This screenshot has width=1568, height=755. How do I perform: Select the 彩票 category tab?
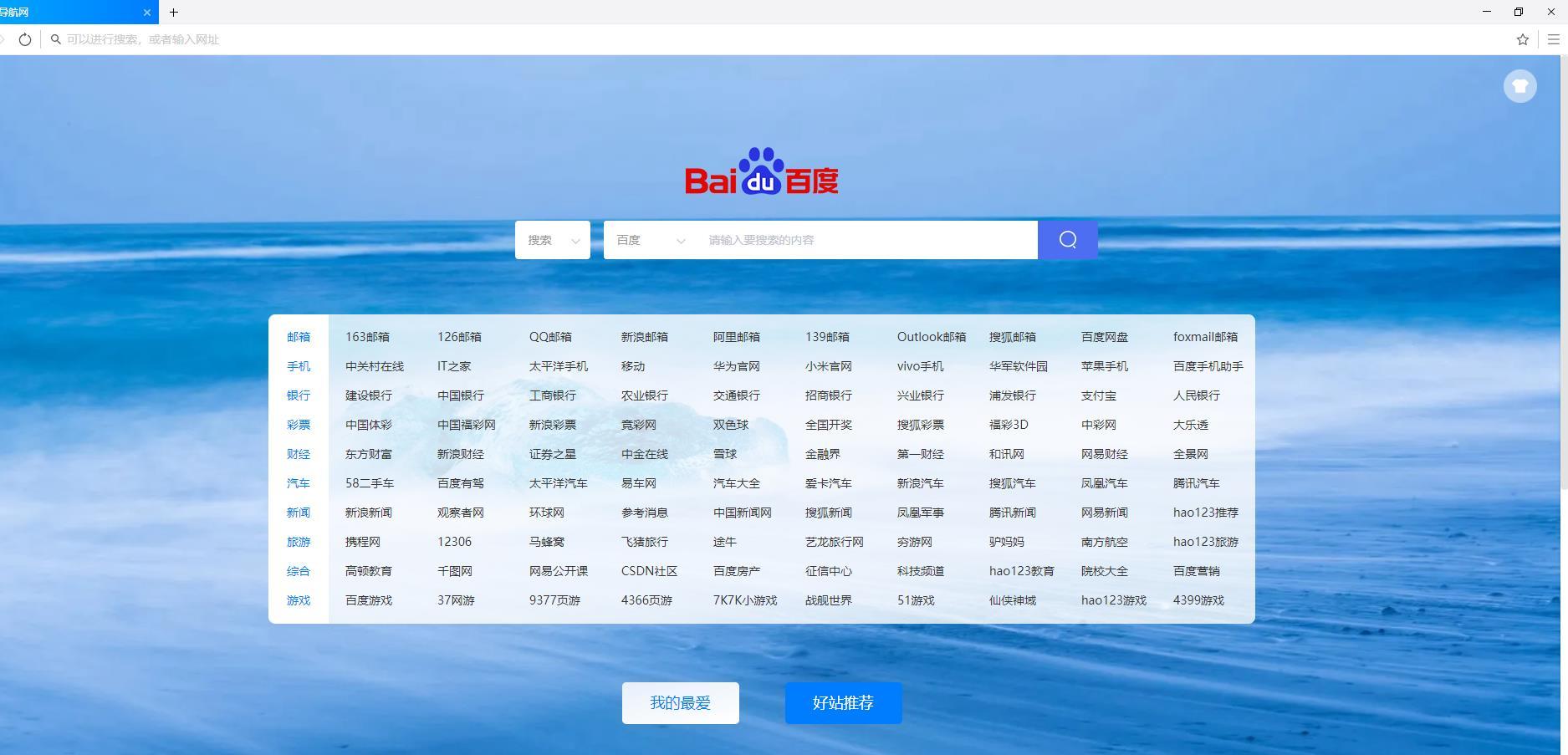tap(299, 425)
